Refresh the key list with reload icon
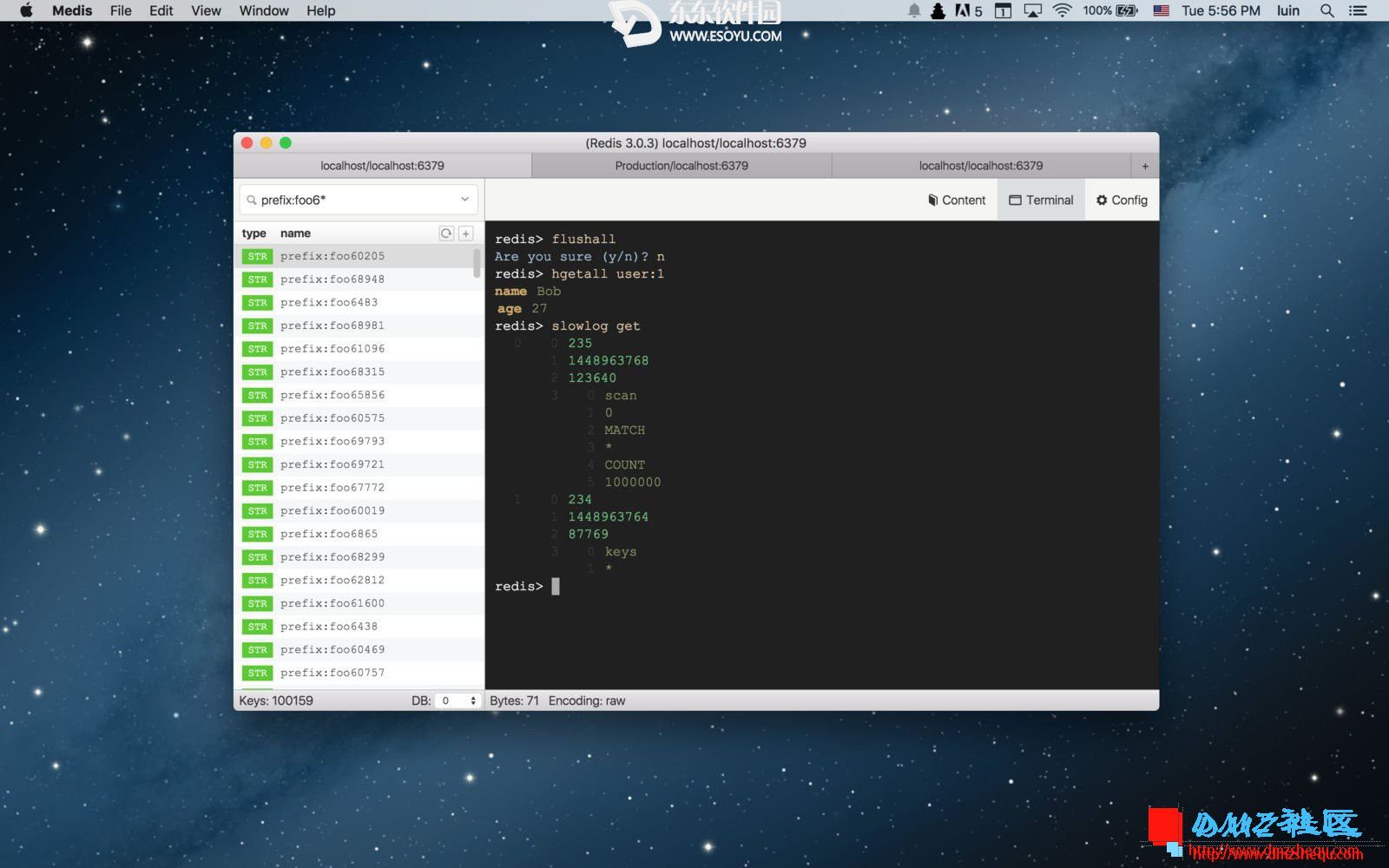 [446, 233]
